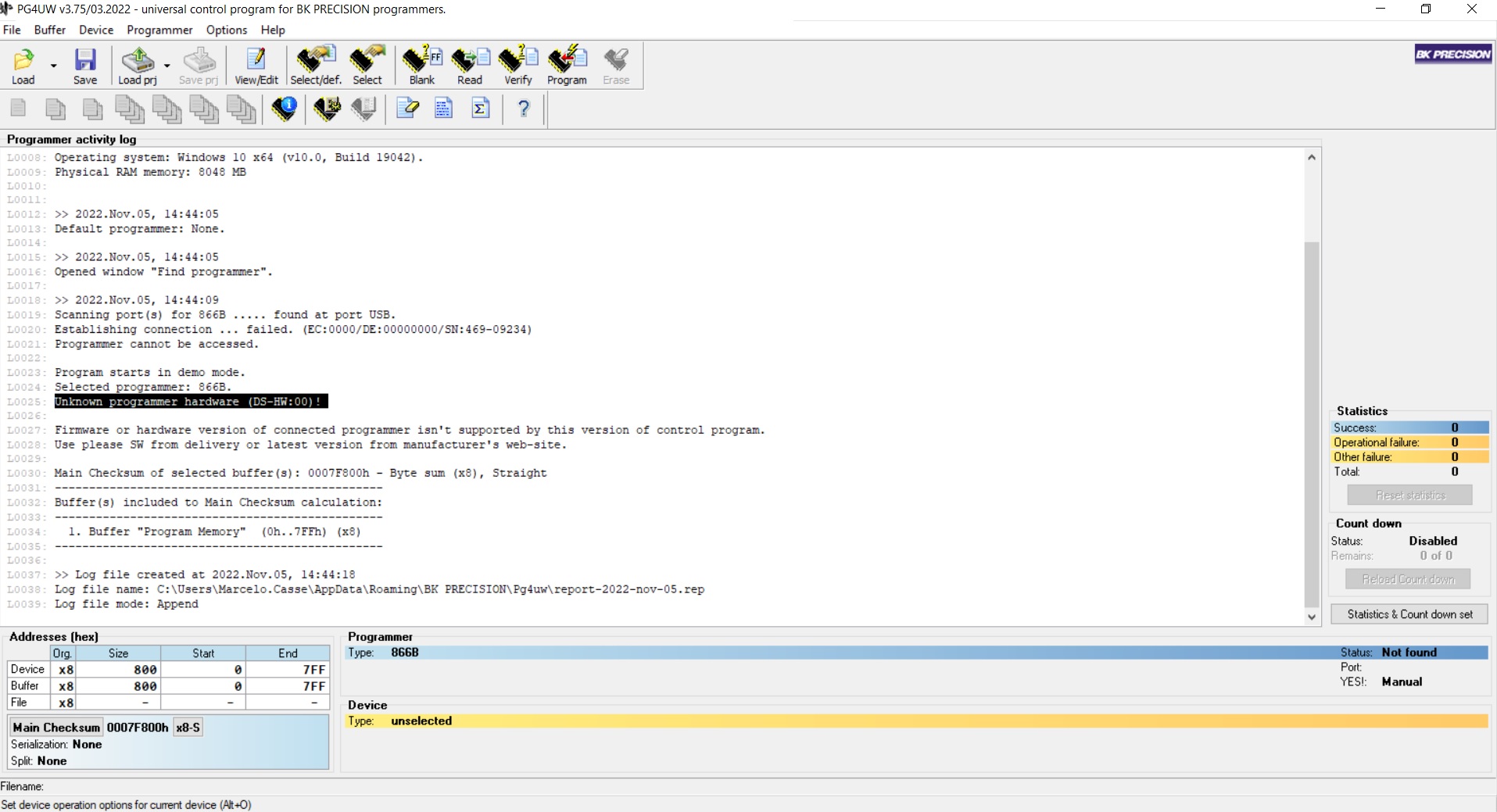Click the YES! 'Manual' value

point(1402,682)
